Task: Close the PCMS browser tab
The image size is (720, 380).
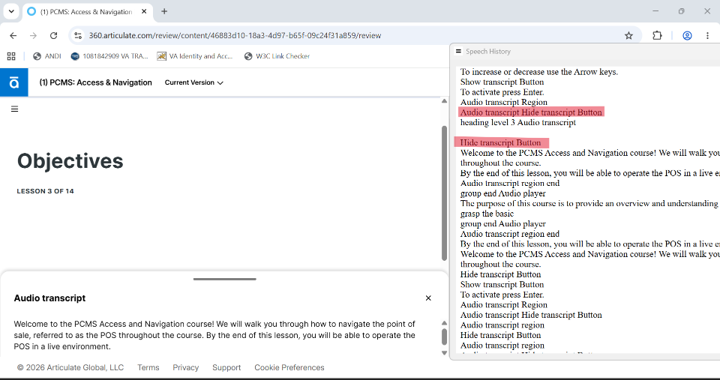Action: point(144,12)
